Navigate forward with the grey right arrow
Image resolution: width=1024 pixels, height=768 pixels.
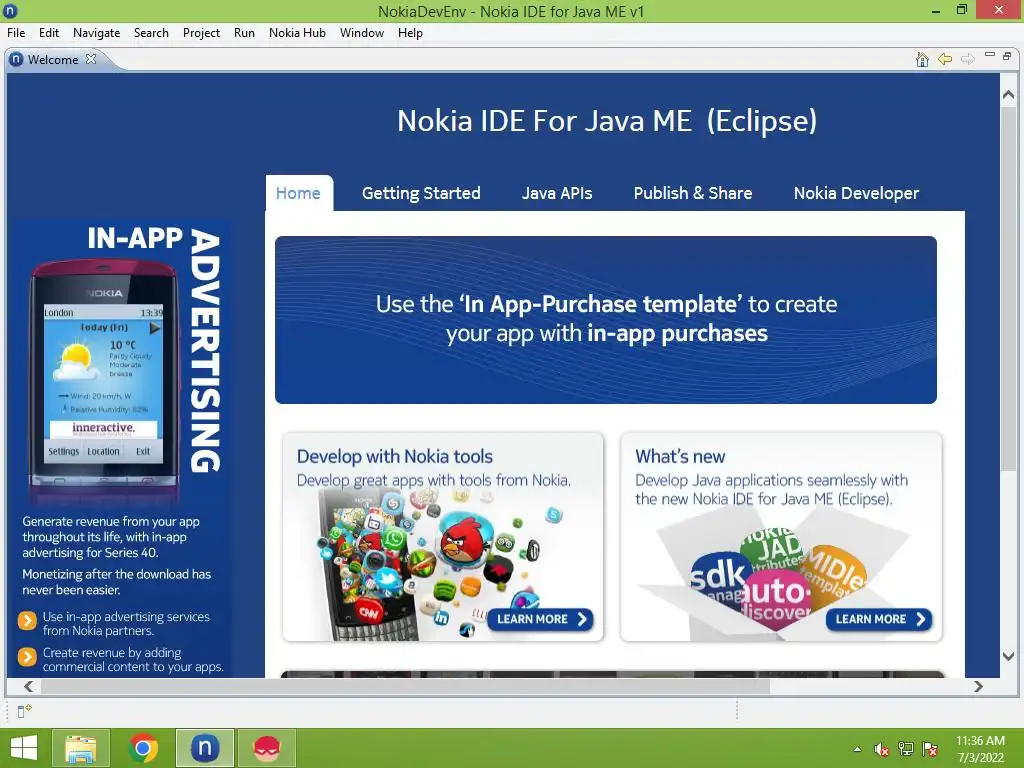tap(968, 59)
